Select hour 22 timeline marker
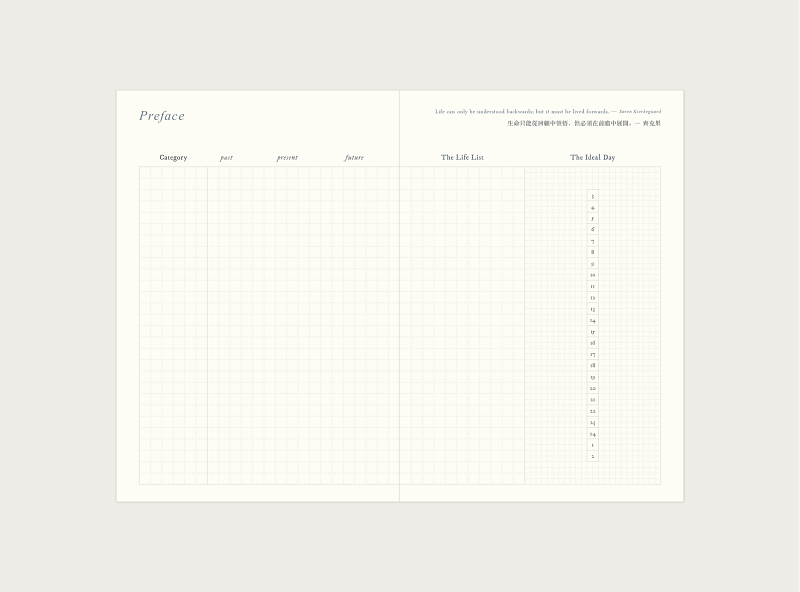The width and height of the screenshot is (800, 592). [x=593, y=411]
